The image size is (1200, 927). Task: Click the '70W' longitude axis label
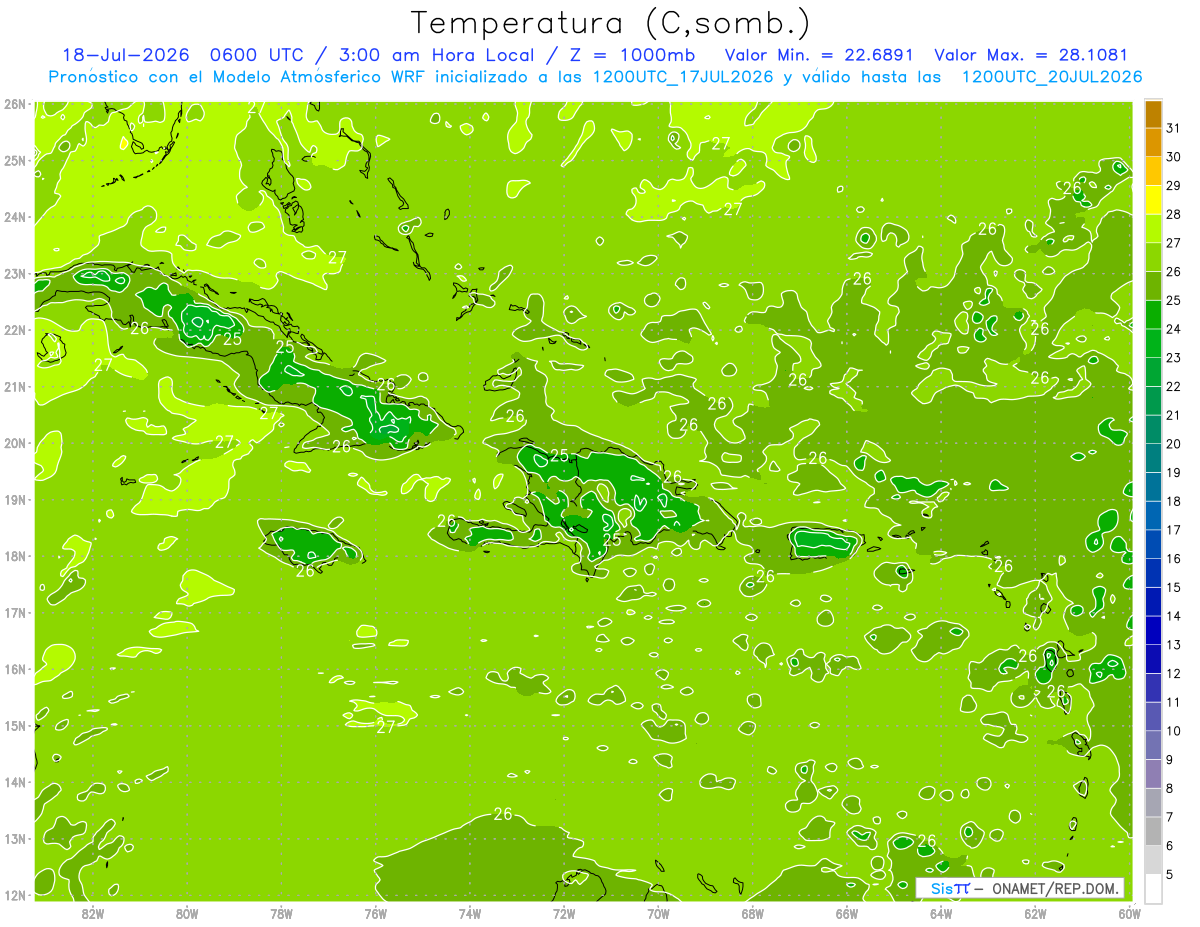pos(658,912)
